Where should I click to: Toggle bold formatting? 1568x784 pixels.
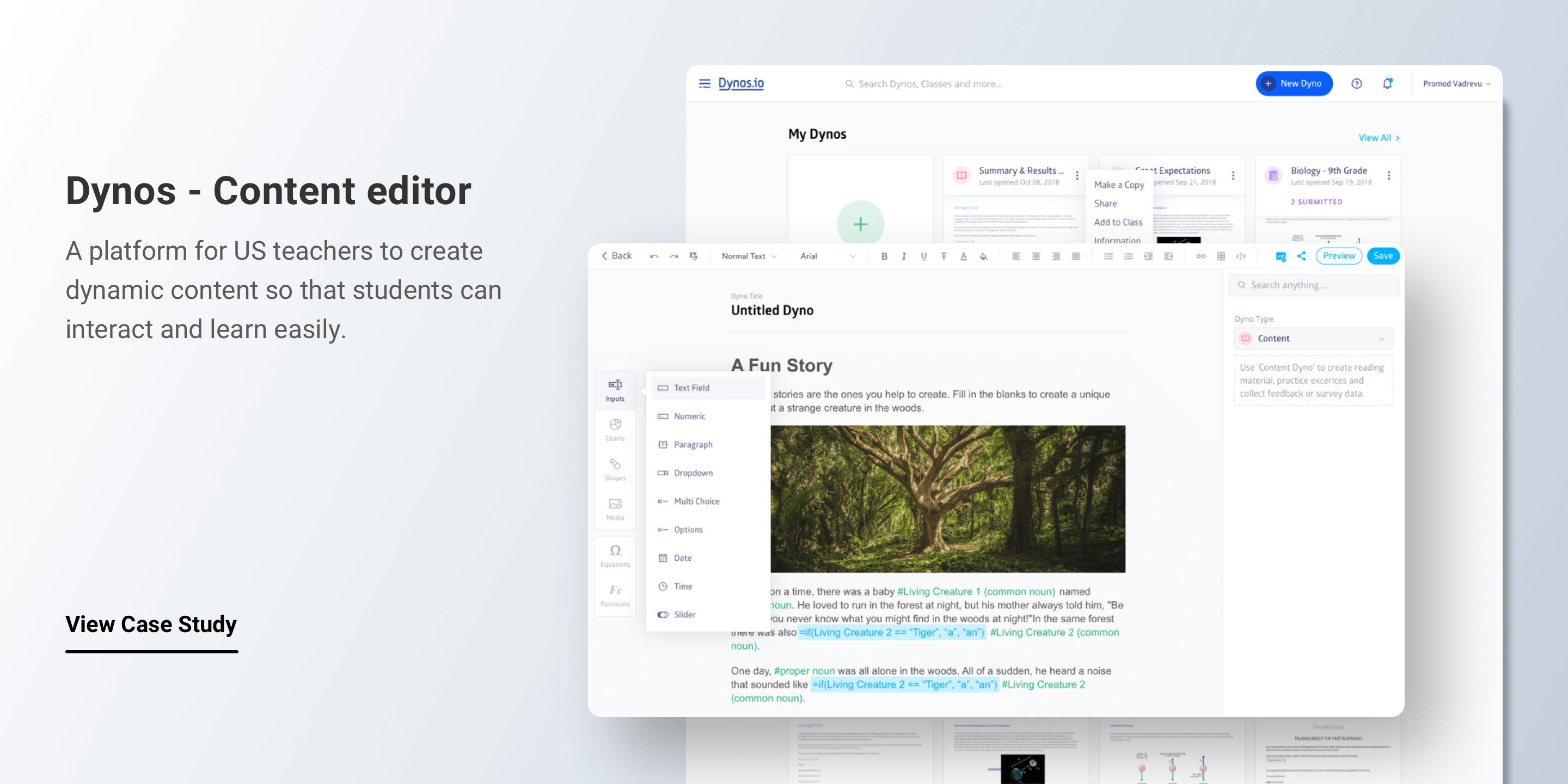click(884, 256)
